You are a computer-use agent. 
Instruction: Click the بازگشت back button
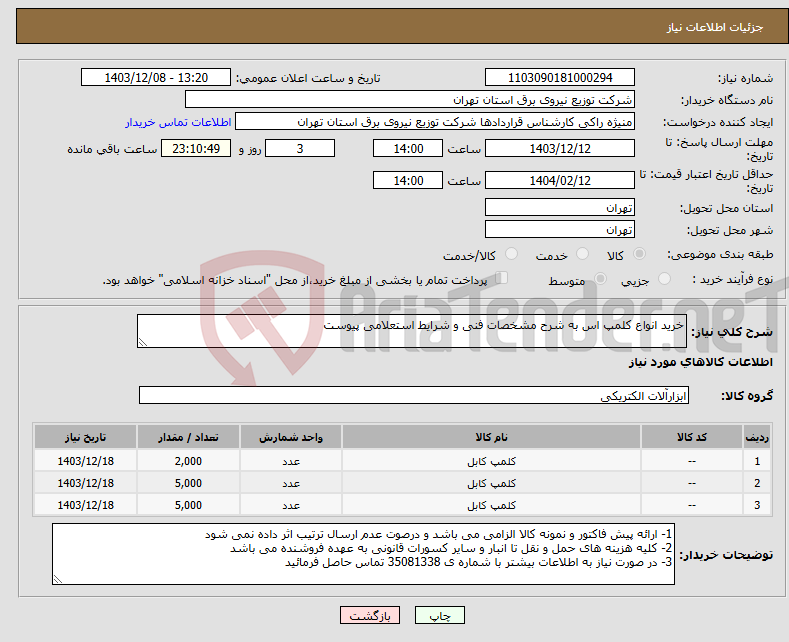tap(370, 615)
